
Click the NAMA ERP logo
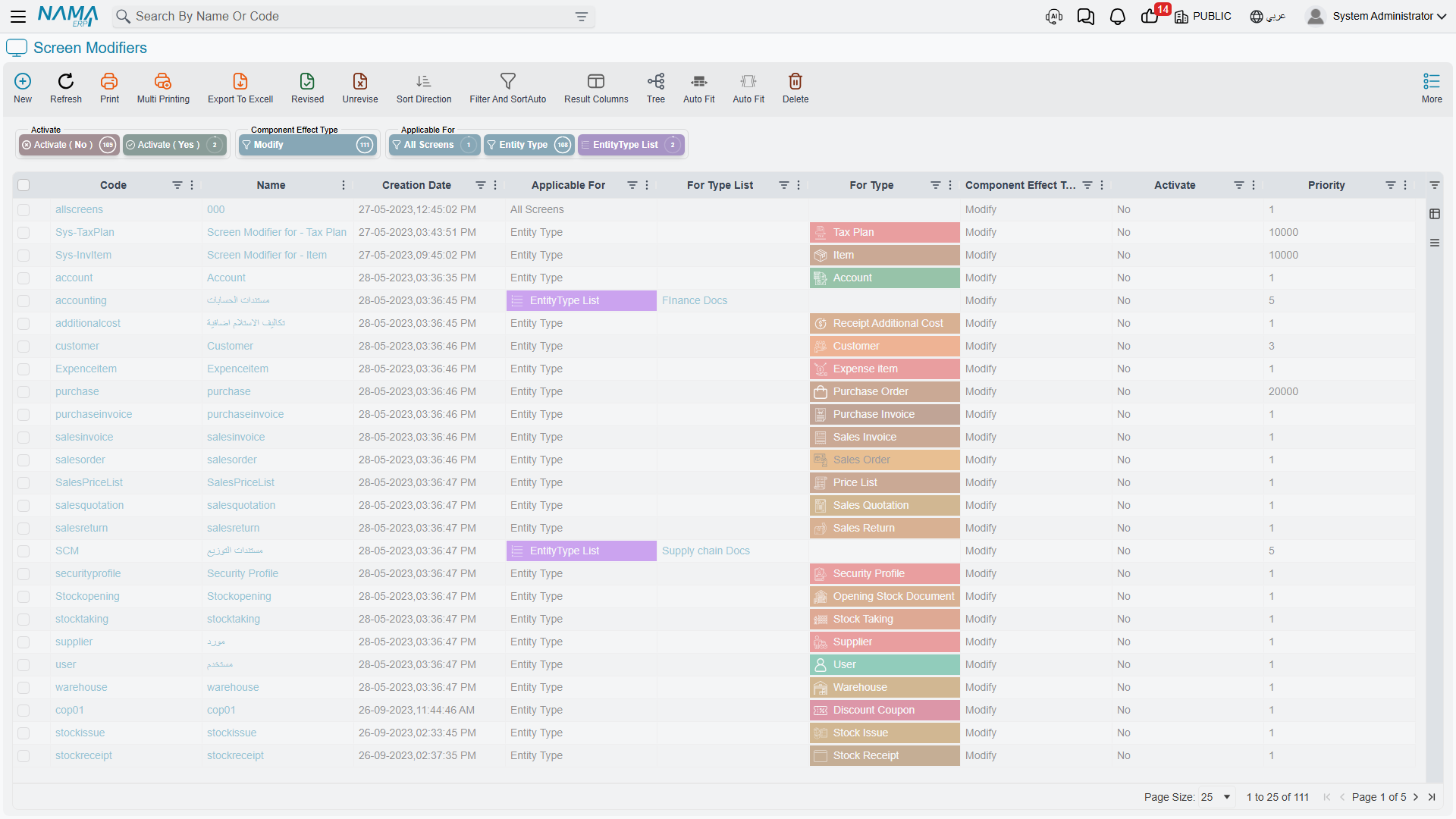point(67,16)
